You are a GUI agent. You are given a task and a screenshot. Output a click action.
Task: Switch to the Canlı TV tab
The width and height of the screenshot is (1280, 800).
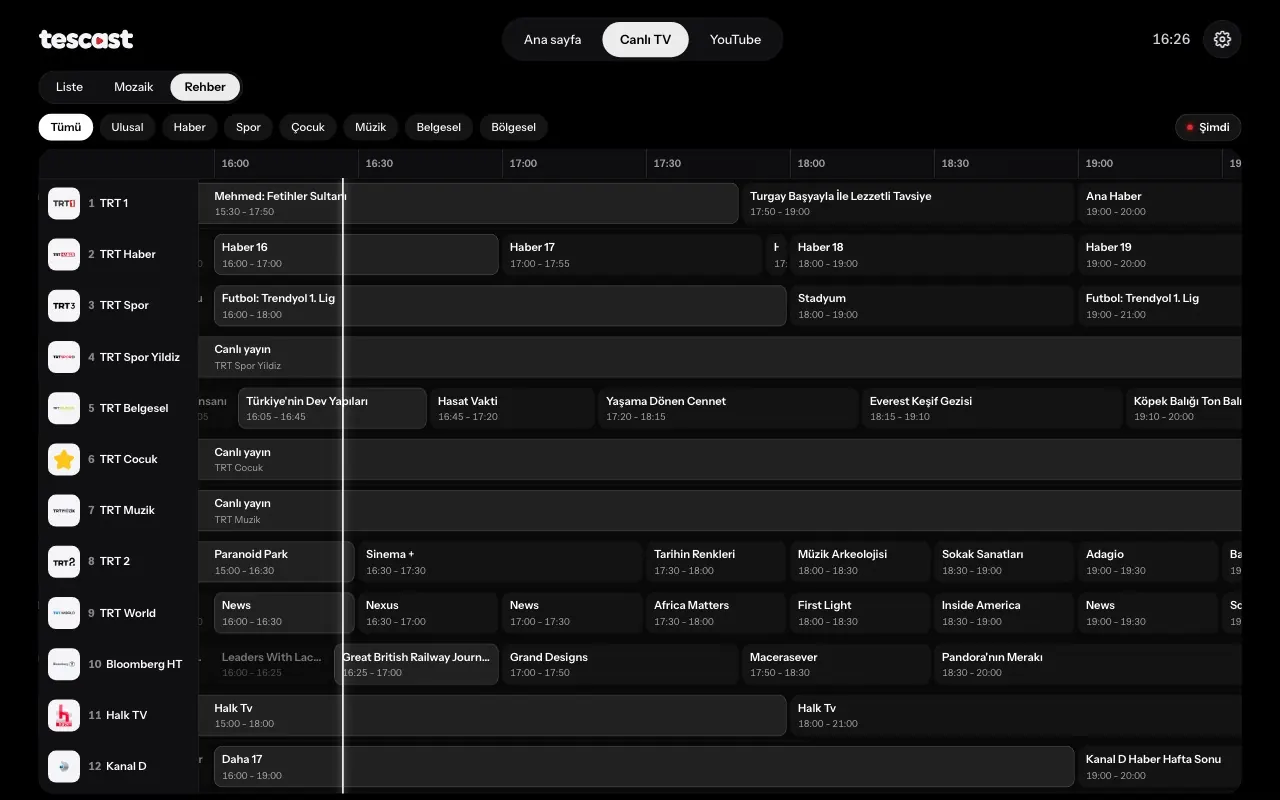click(x=645, y=39)
